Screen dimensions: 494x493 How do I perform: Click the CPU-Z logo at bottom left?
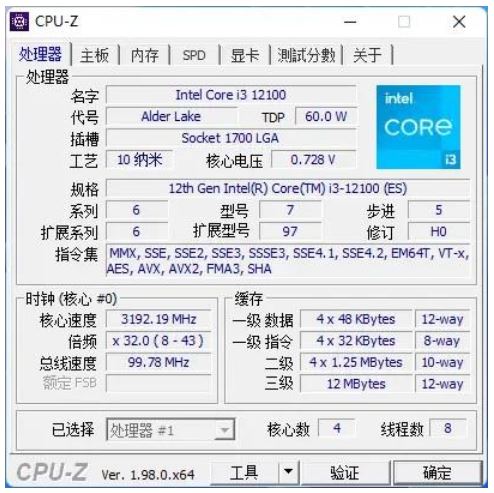[x=52, y=472]
